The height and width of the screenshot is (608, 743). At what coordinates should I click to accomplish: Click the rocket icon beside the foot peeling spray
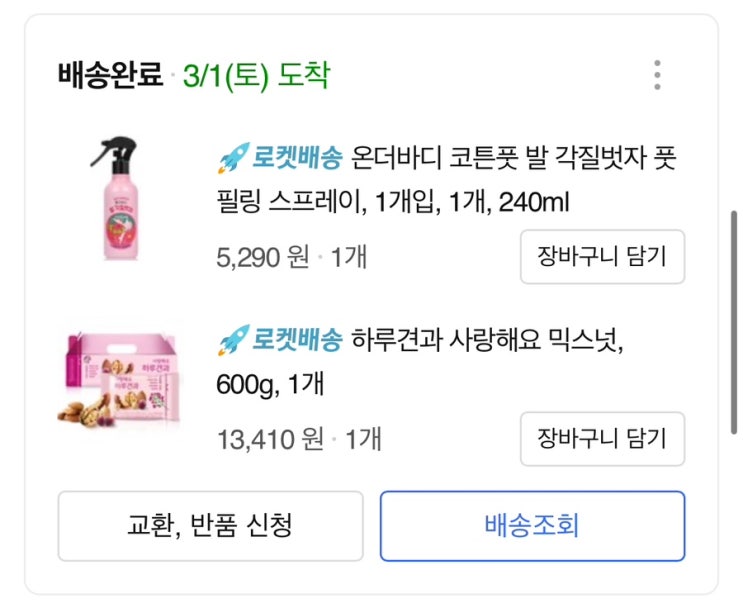234,158
